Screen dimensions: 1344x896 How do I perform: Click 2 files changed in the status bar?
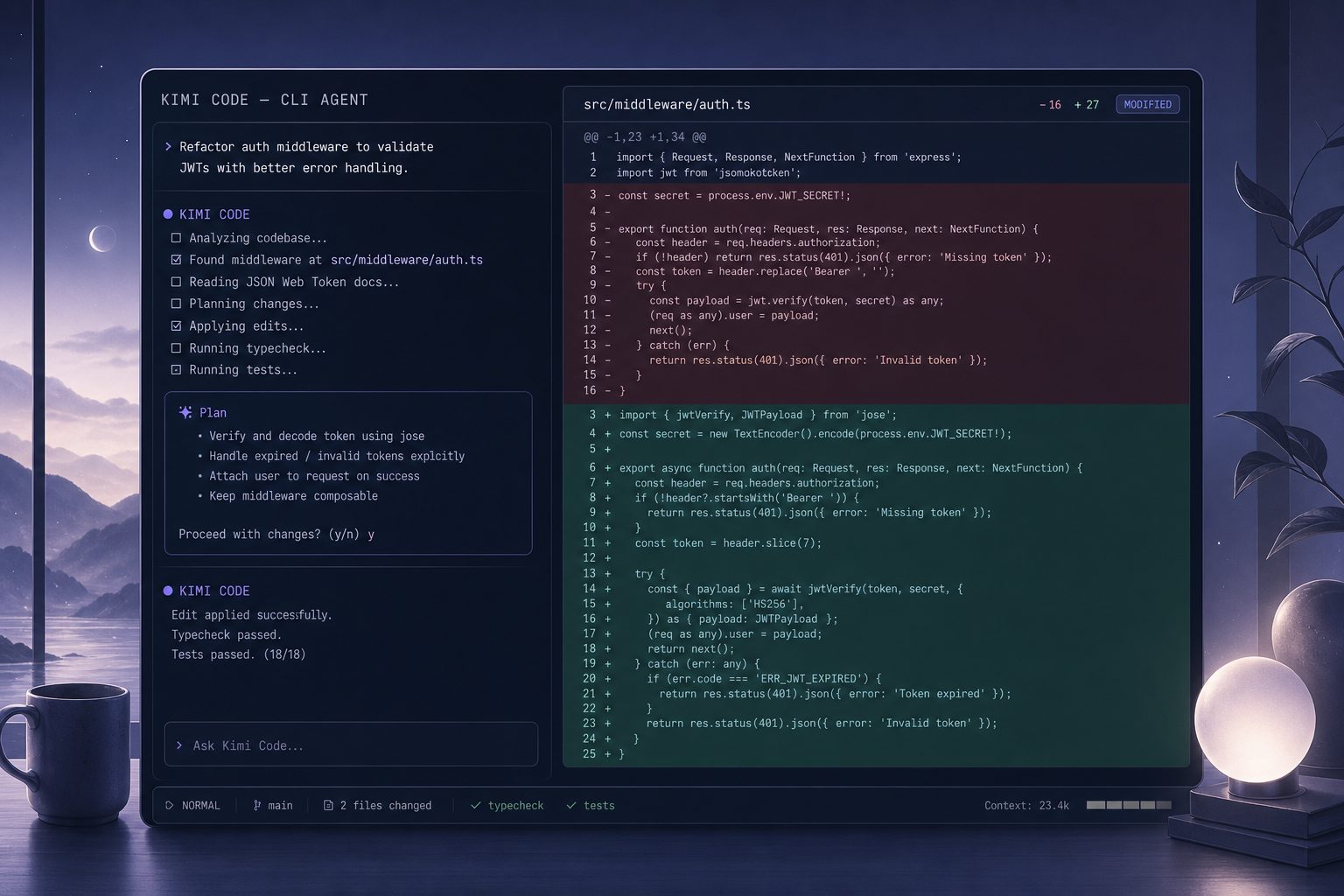(386, 805)
